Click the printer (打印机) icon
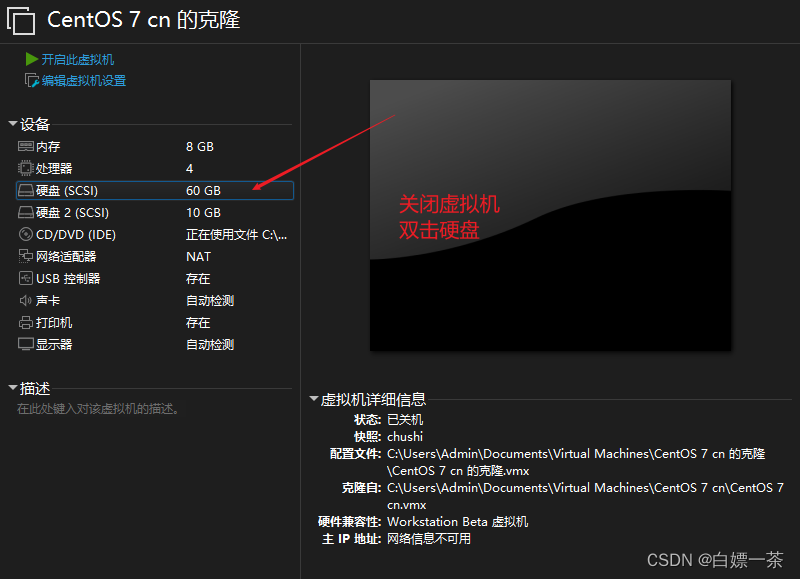Screen dimensions: 800x579 click(x=26, y=322)
